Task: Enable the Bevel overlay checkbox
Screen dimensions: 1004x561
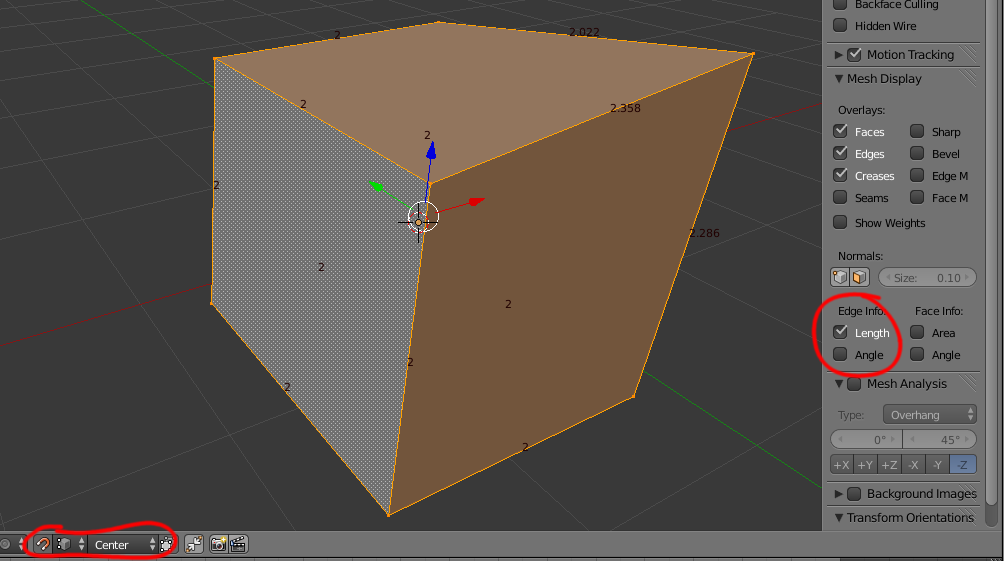Action: 917,153
